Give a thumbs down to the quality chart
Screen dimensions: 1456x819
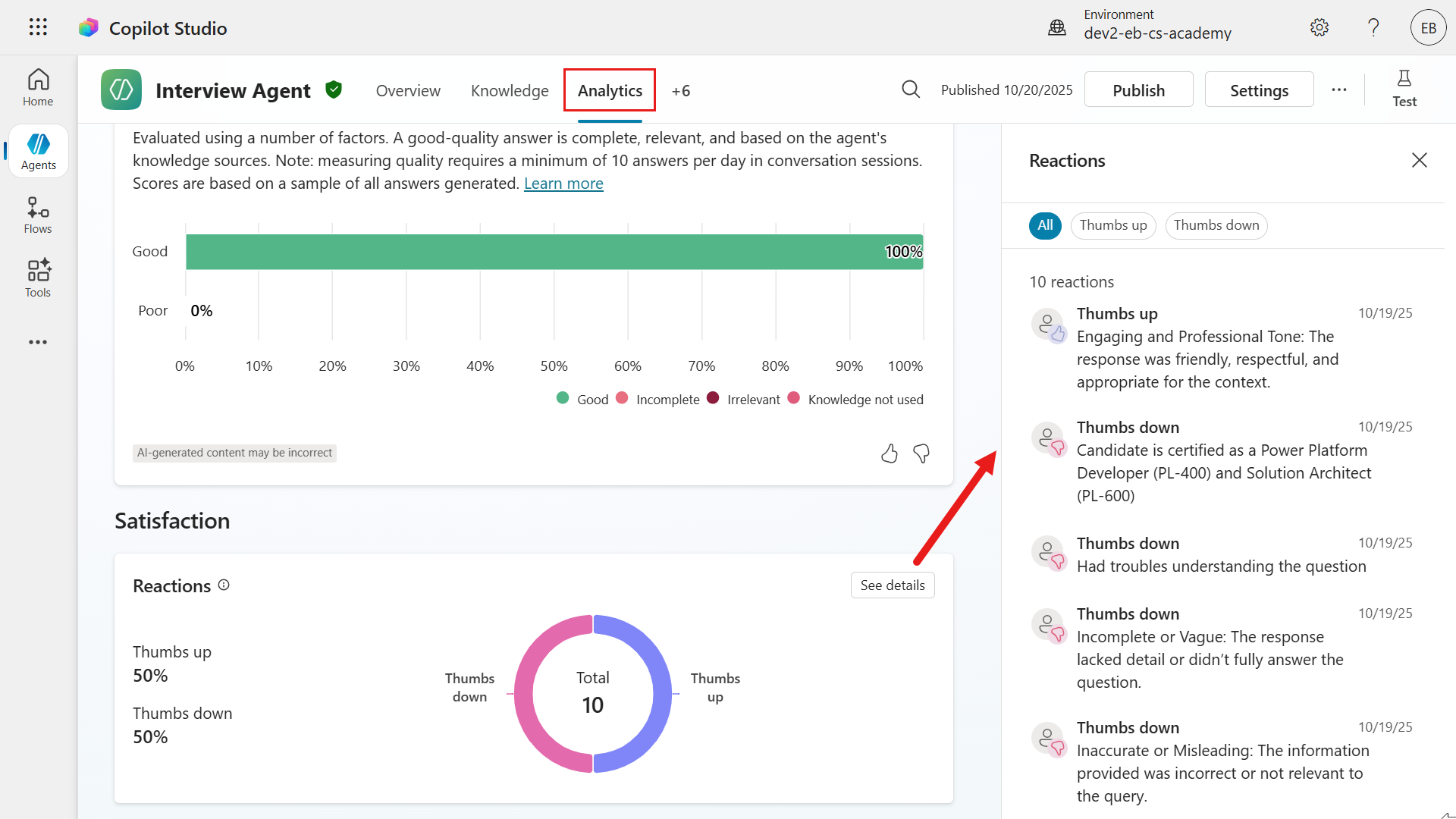(921, 453)
